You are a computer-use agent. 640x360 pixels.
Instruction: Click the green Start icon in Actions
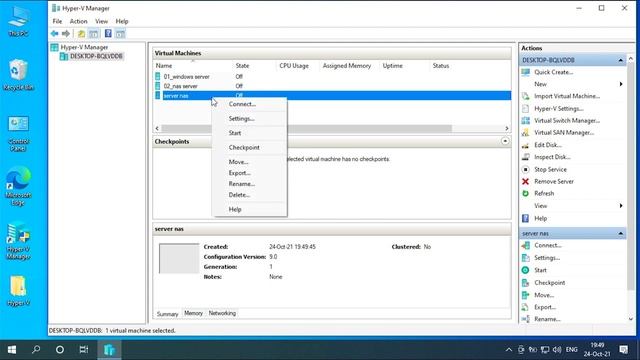click(526, 270)
